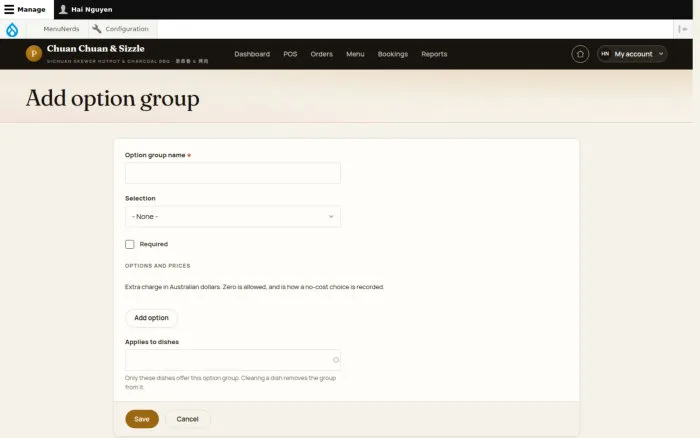
Task: Expand the My account dropdown
Action: [632, 54]
